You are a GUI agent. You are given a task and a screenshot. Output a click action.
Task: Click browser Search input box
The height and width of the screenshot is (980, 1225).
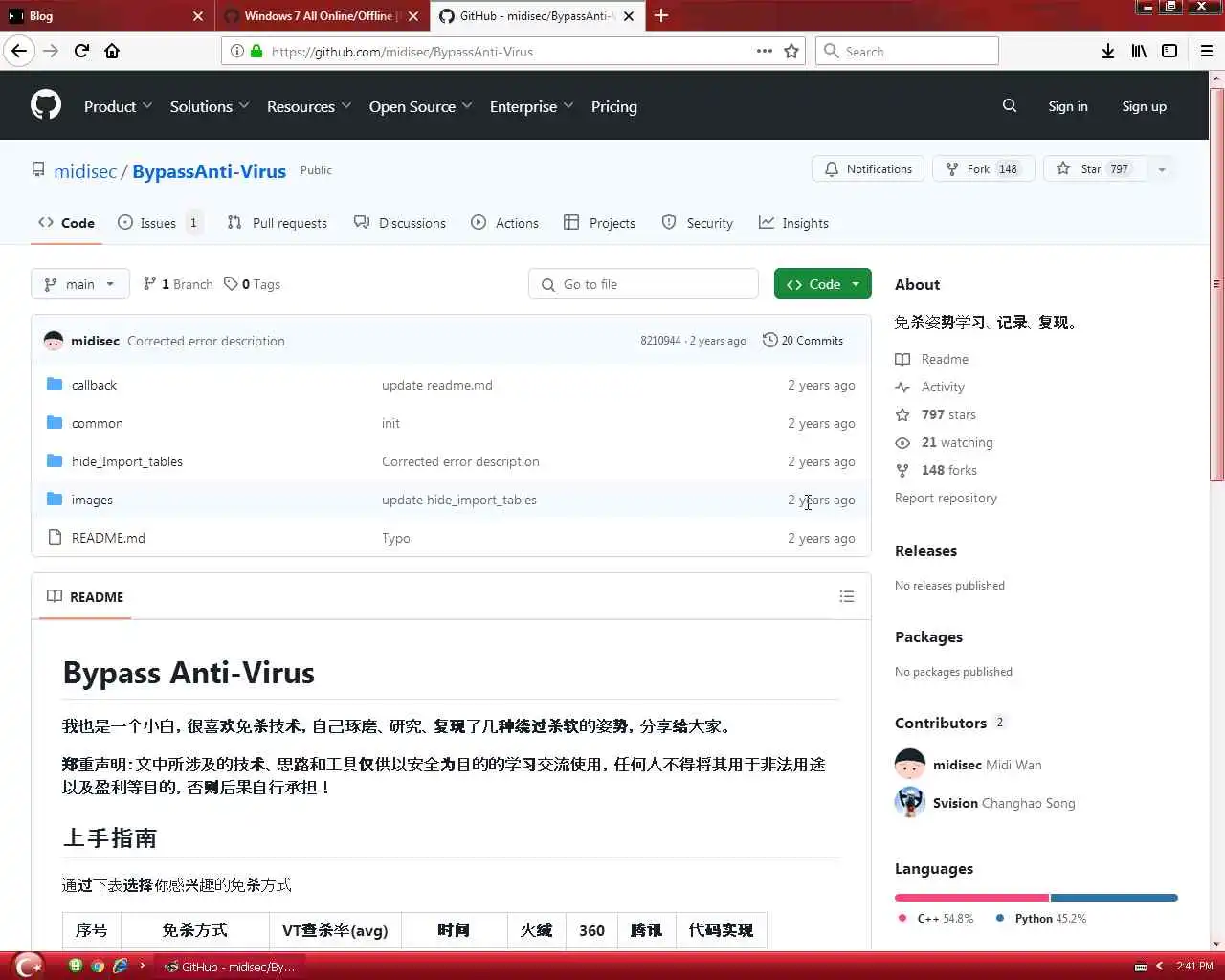coord(907,51)
